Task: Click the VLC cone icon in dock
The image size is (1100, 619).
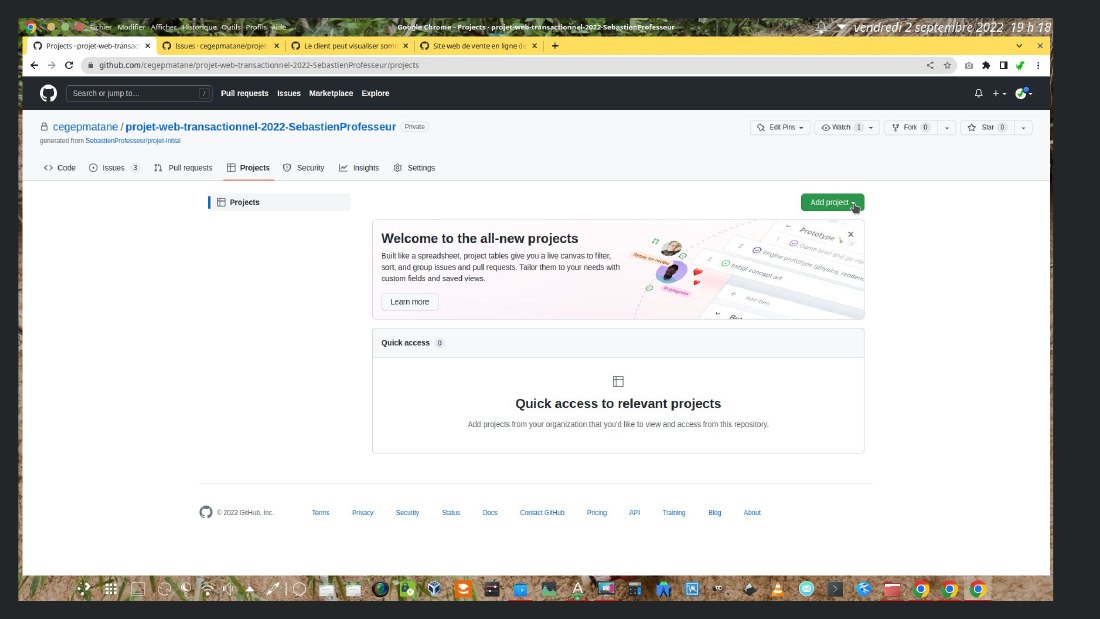Action: pos(777,590)
